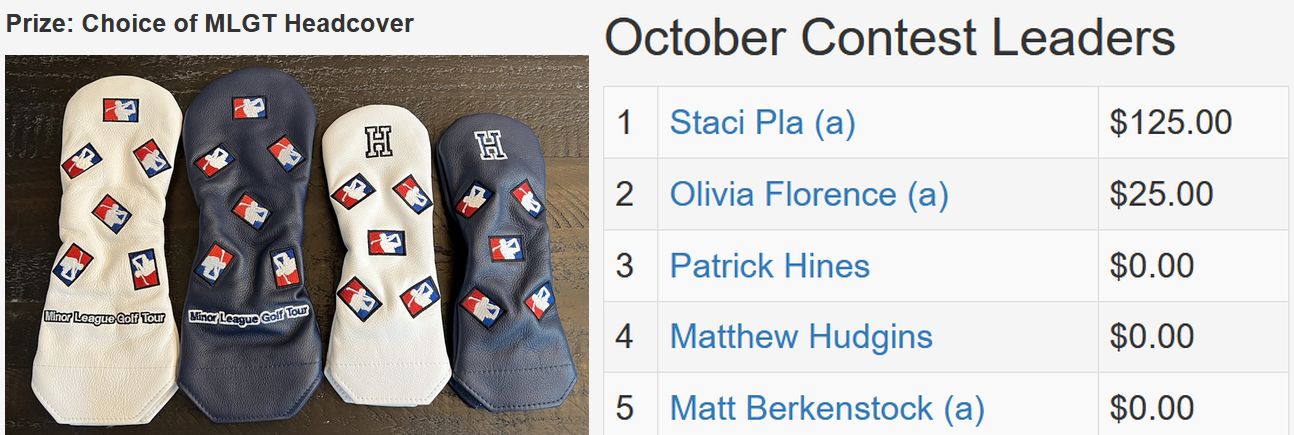Viewport: 1294px width, 435px height.
Task: Click the rank 5 cell in leaders table
Action: tap(631, 408)
